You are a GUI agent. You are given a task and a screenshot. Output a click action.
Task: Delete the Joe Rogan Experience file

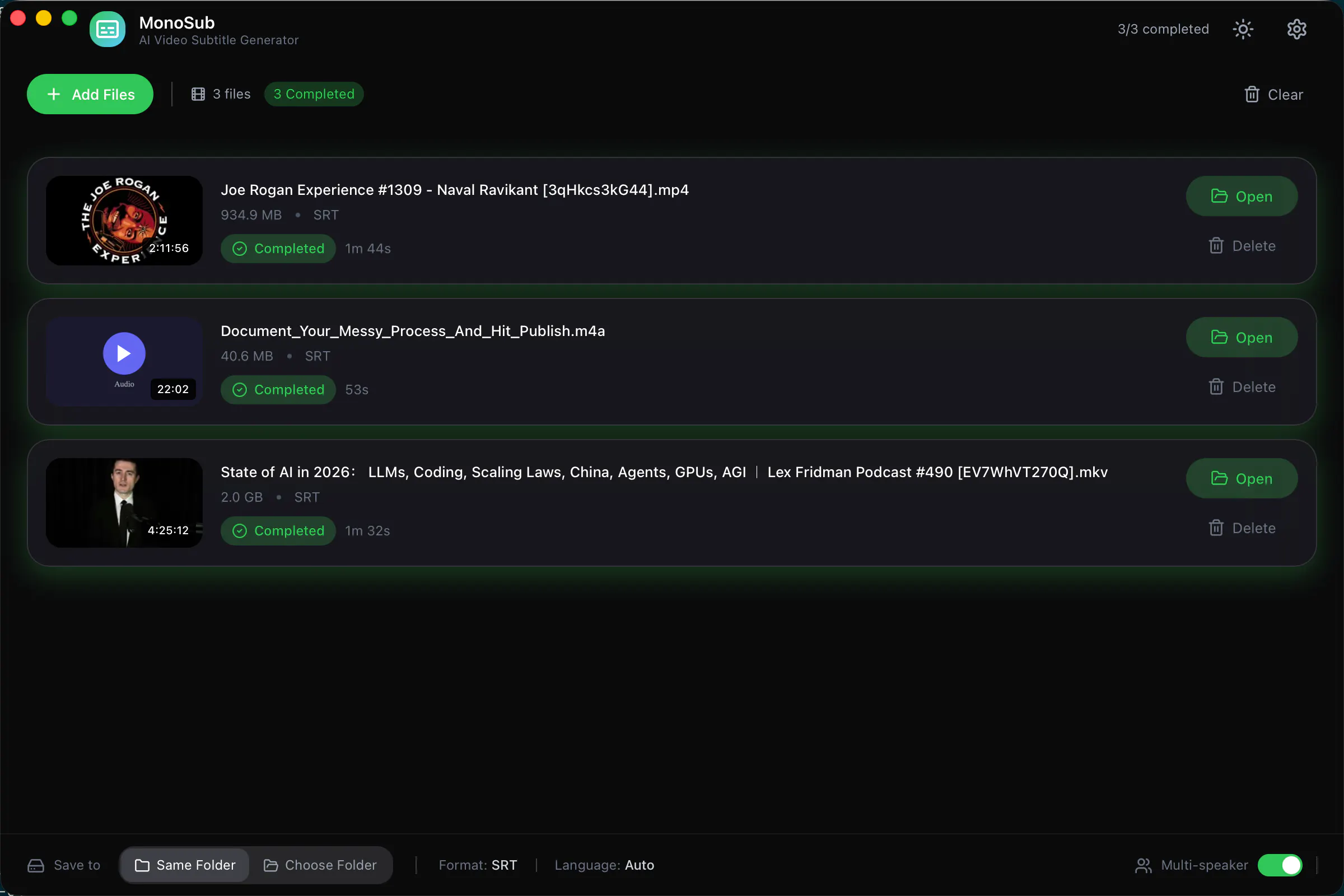(1242, 246)
